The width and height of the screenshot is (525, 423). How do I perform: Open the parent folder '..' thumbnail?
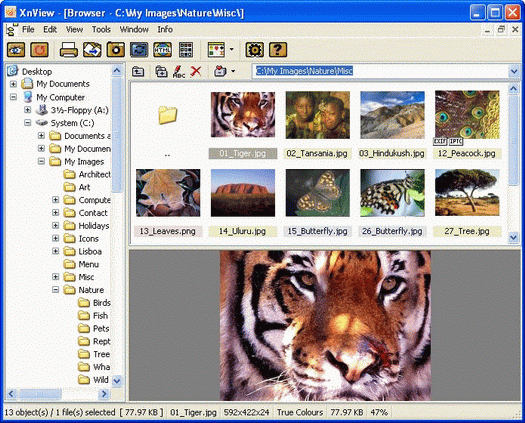[167, 115]
